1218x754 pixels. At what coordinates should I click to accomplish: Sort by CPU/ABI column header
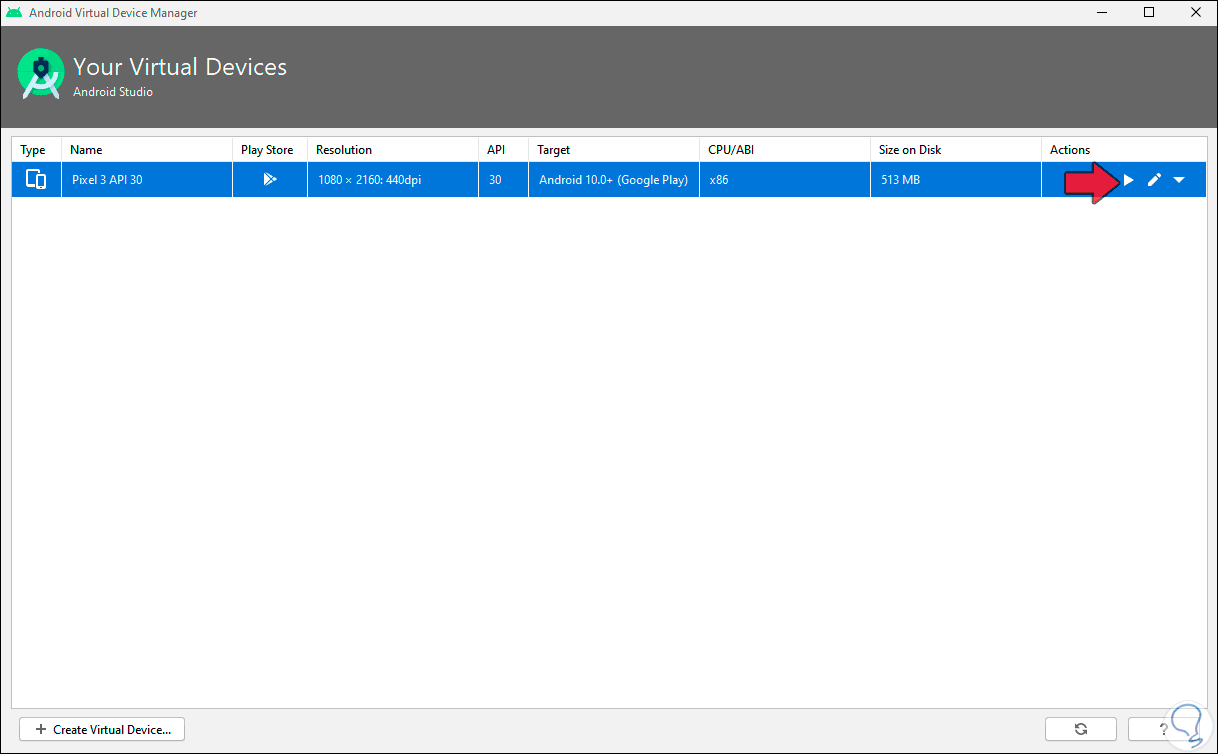click(785, 150)
